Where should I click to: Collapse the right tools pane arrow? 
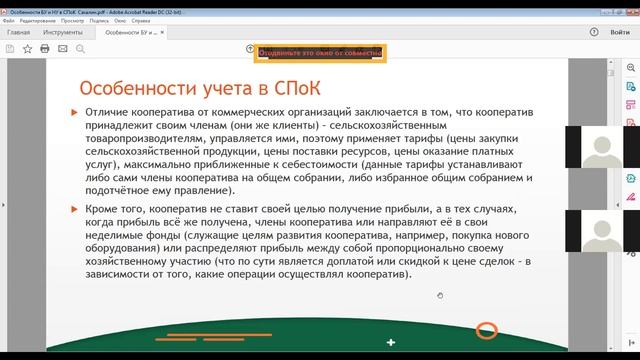(x=632, y=342)
